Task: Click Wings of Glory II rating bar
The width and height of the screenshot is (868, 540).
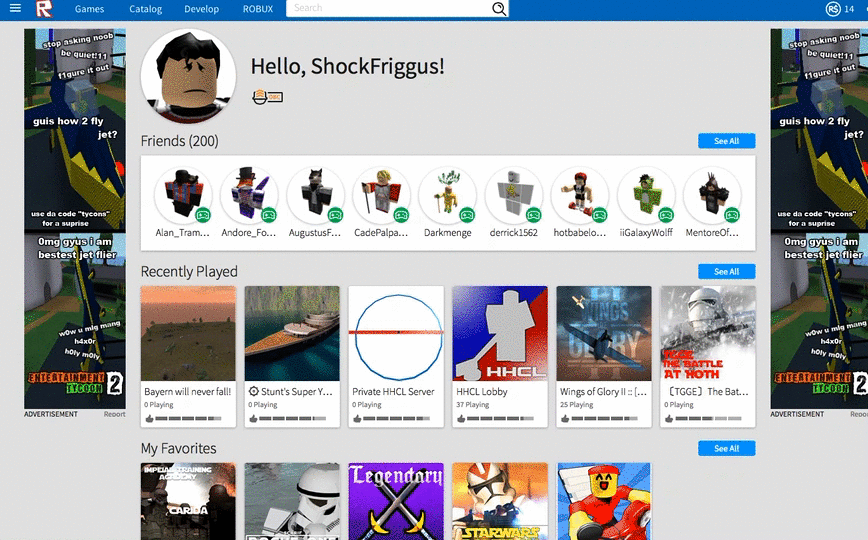Action: 604,419
